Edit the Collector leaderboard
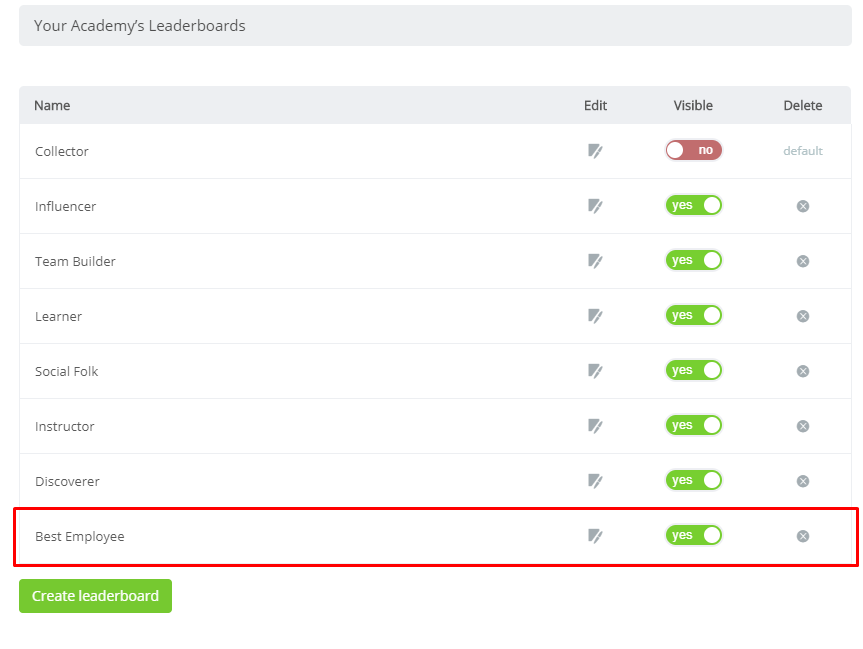Viewport: 863px width, 649px height. (x=595, y=150)
